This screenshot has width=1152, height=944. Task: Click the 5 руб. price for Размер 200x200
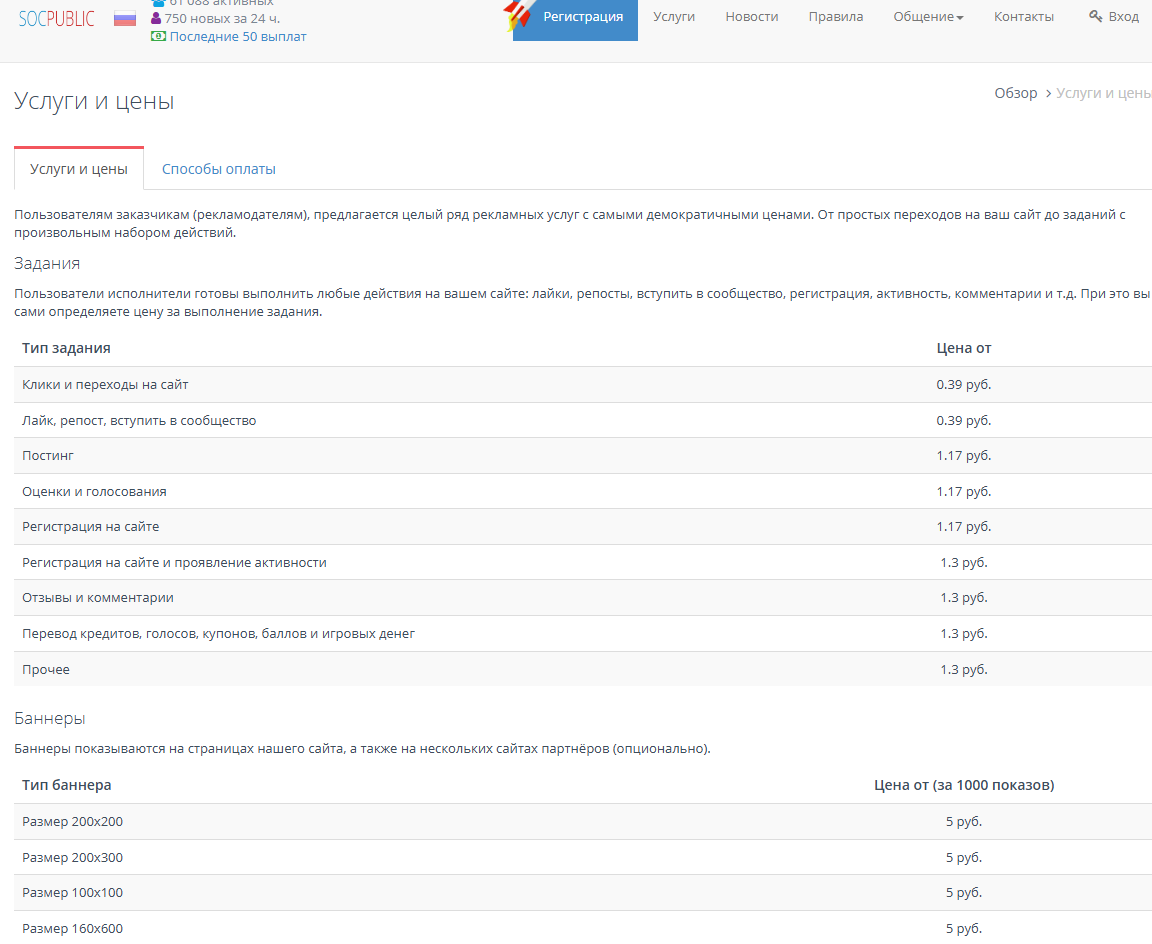click(963, 821)
